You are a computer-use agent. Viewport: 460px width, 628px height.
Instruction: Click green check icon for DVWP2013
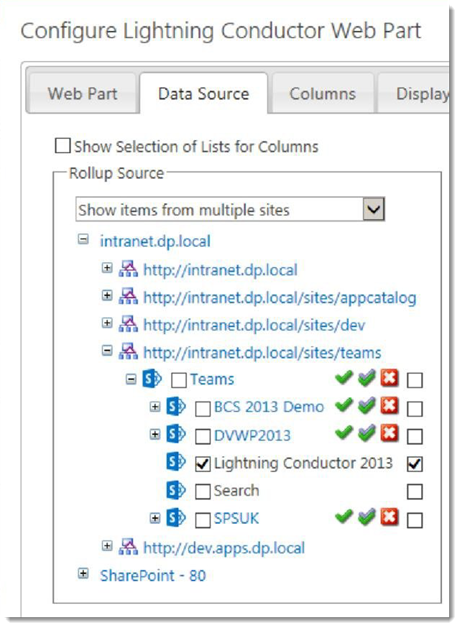pos(344,433)
